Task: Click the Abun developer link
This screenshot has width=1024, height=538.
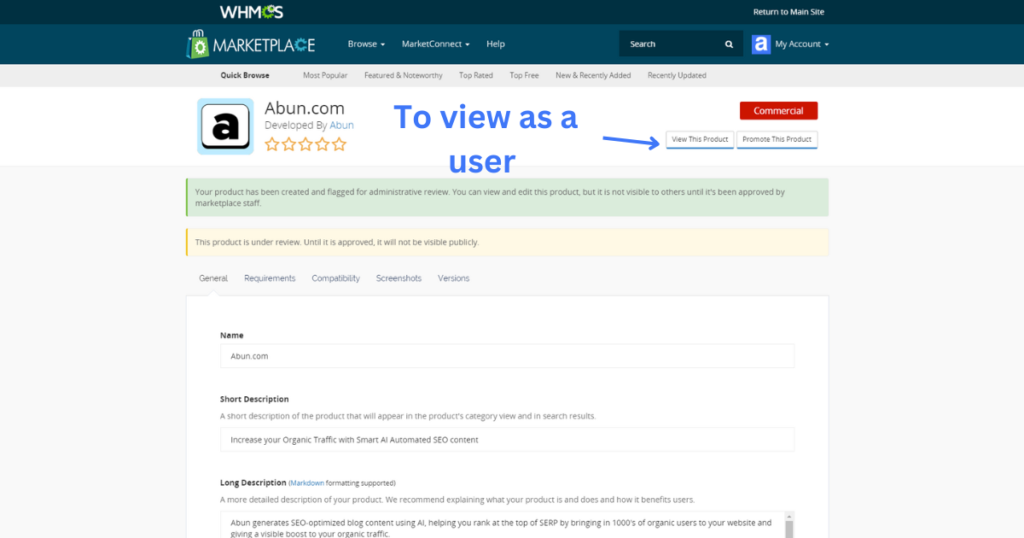Action: 342,125
